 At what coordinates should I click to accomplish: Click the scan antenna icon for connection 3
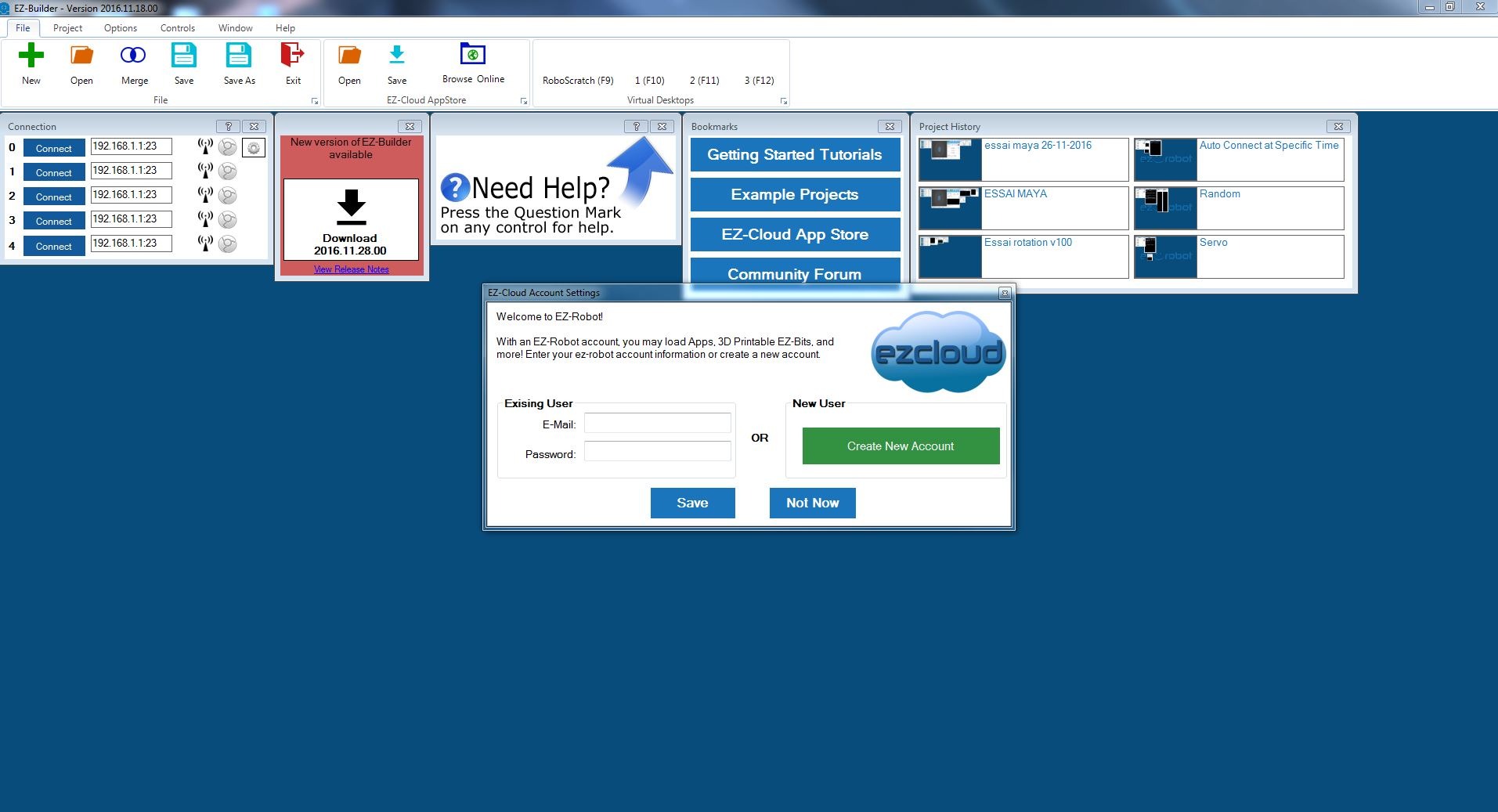tap(205, 220)
